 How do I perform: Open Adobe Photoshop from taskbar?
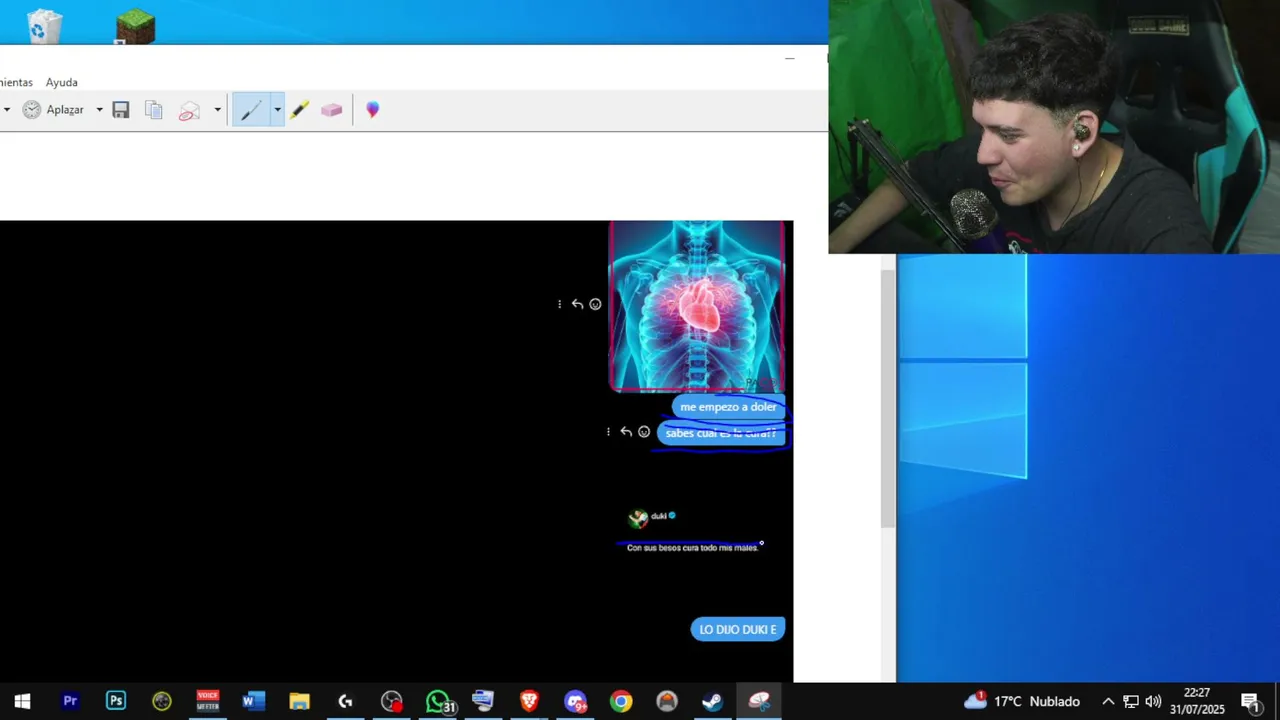[x=116, y=701]
